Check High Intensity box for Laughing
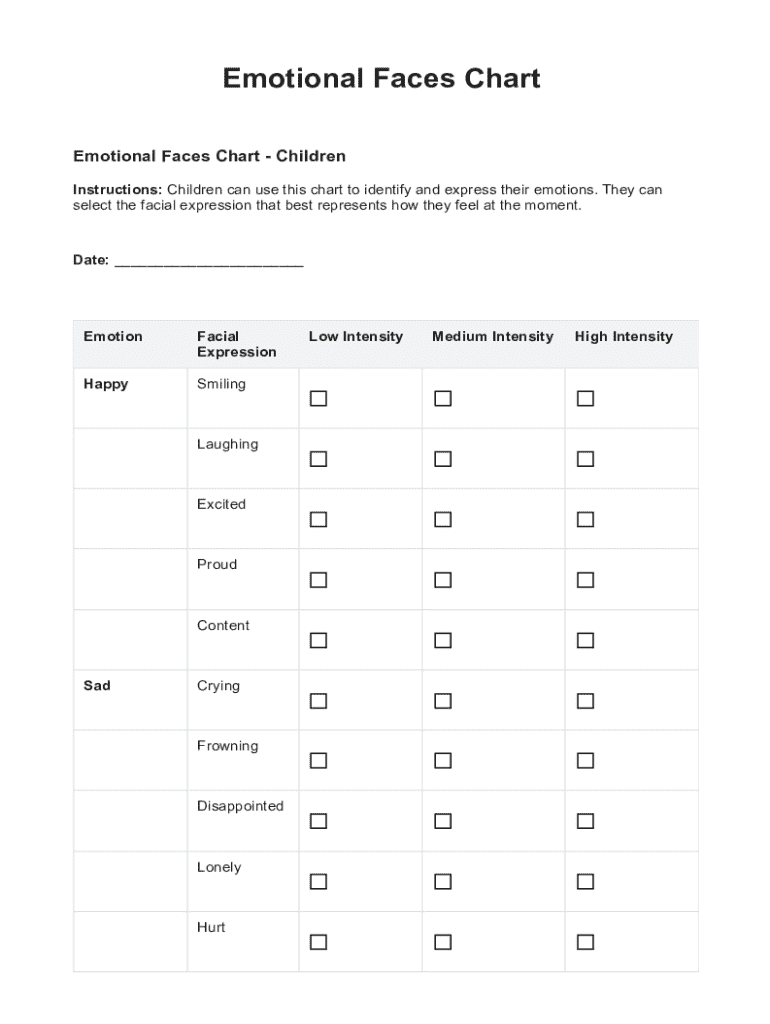 coord(585,459)
